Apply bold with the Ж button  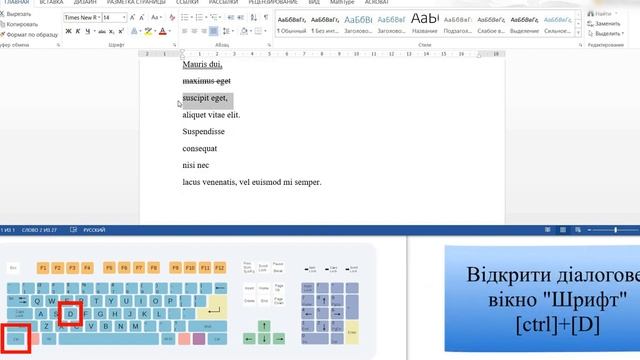(x=68, y=31)
